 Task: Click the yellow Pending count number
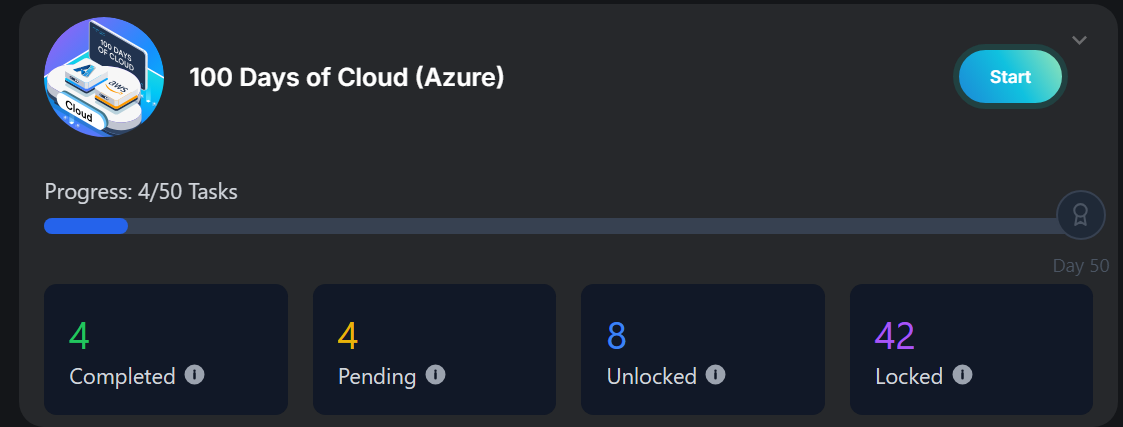347,336
